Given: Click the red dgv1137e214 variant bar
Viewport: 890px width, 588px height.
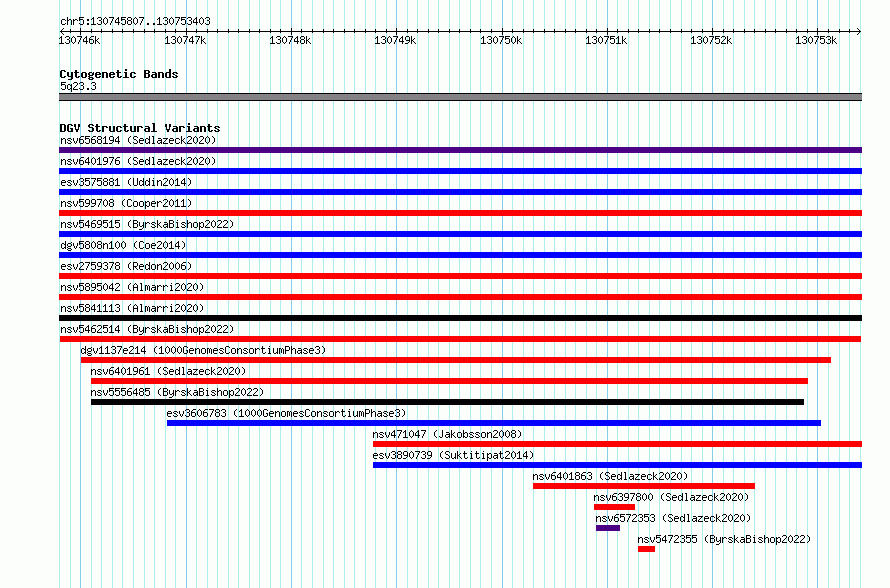Looking at the screenshot, I should click(456, 360).
